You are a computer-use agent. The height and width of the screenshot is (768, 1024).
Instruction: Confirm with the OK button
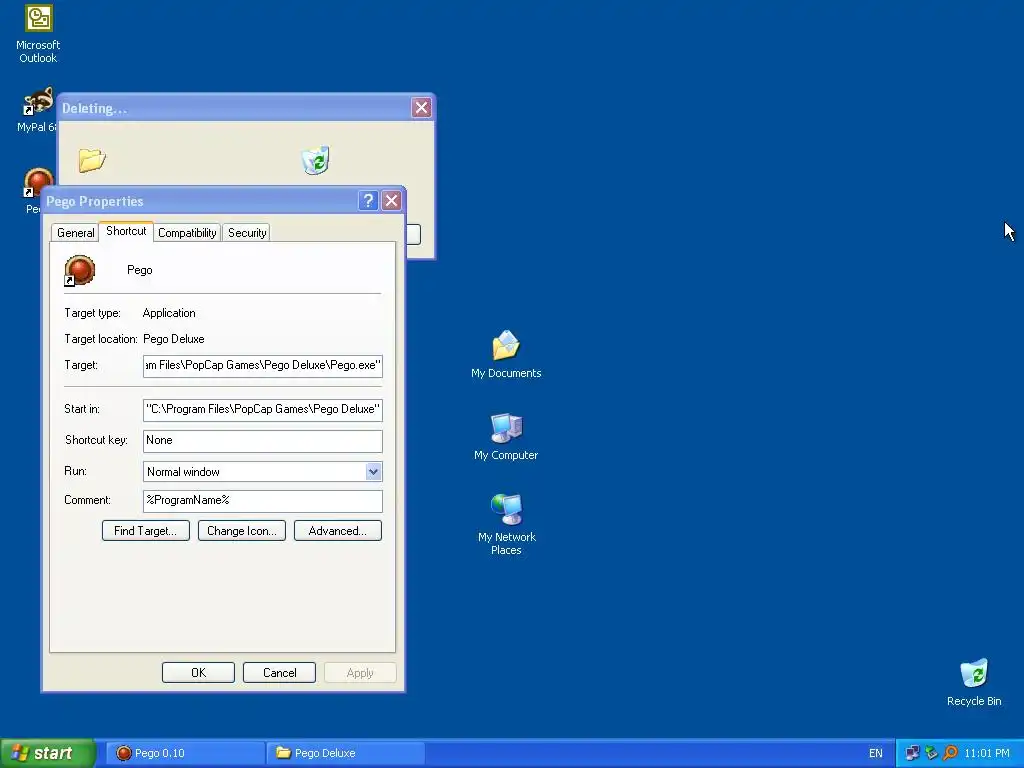point(199,673)
